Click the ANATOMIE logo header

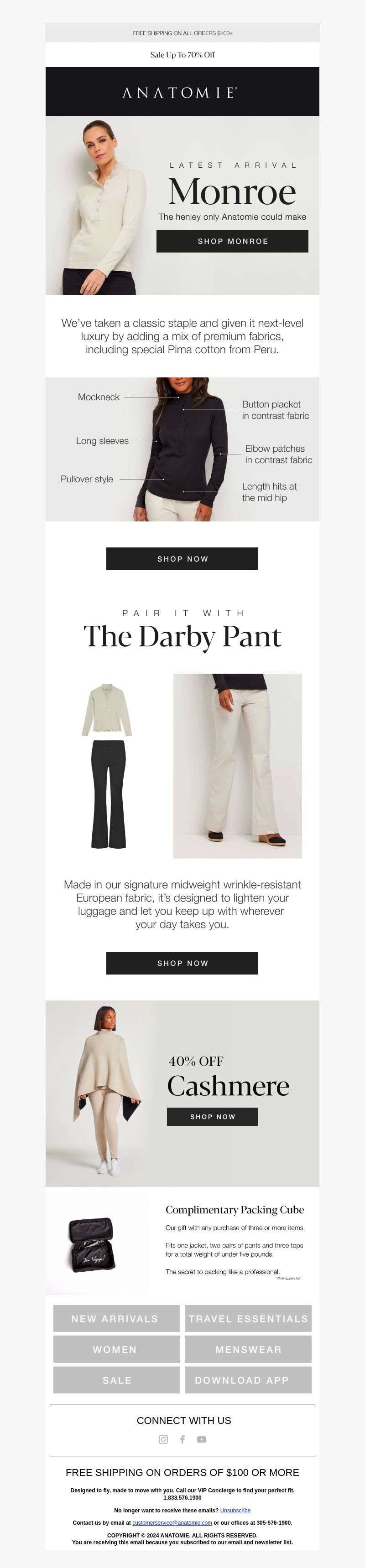click(182, 91)
